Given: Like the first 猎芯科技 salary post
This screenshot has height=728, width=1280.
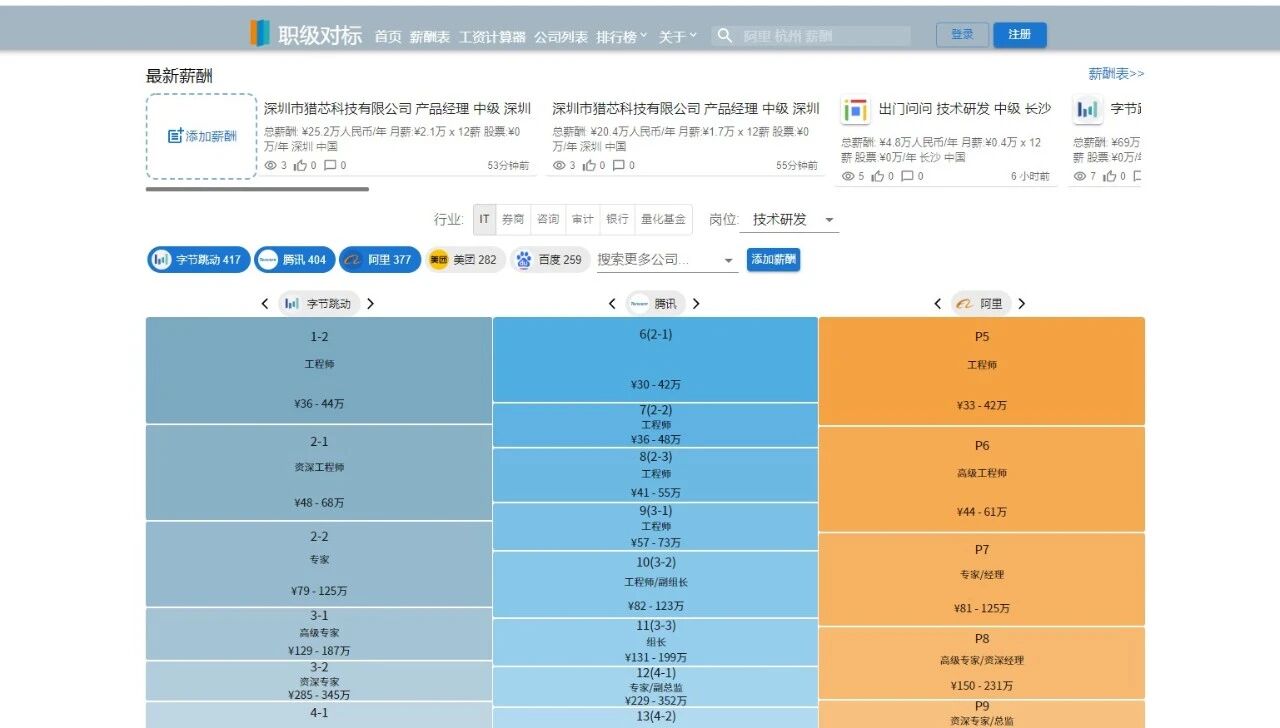Looking at the screenshot, I should point(303,166).
